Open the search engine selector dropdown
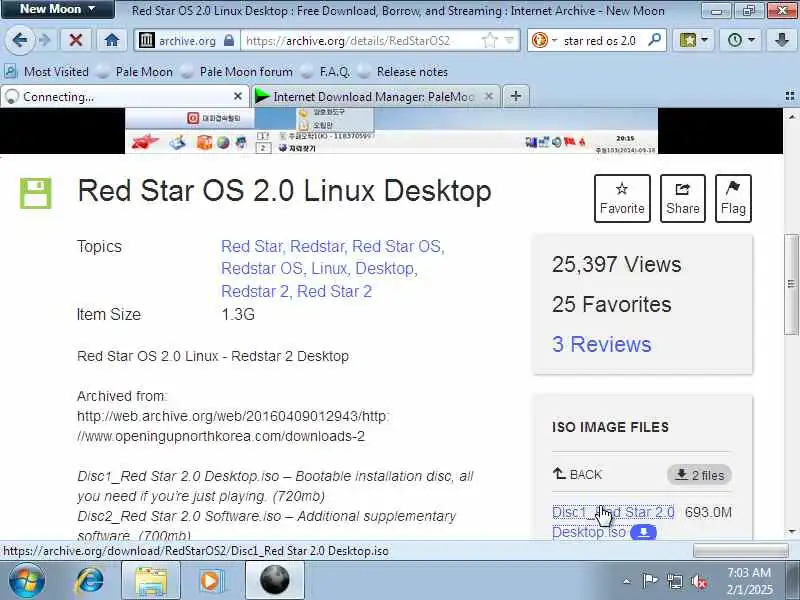 (x=544, y=40)
